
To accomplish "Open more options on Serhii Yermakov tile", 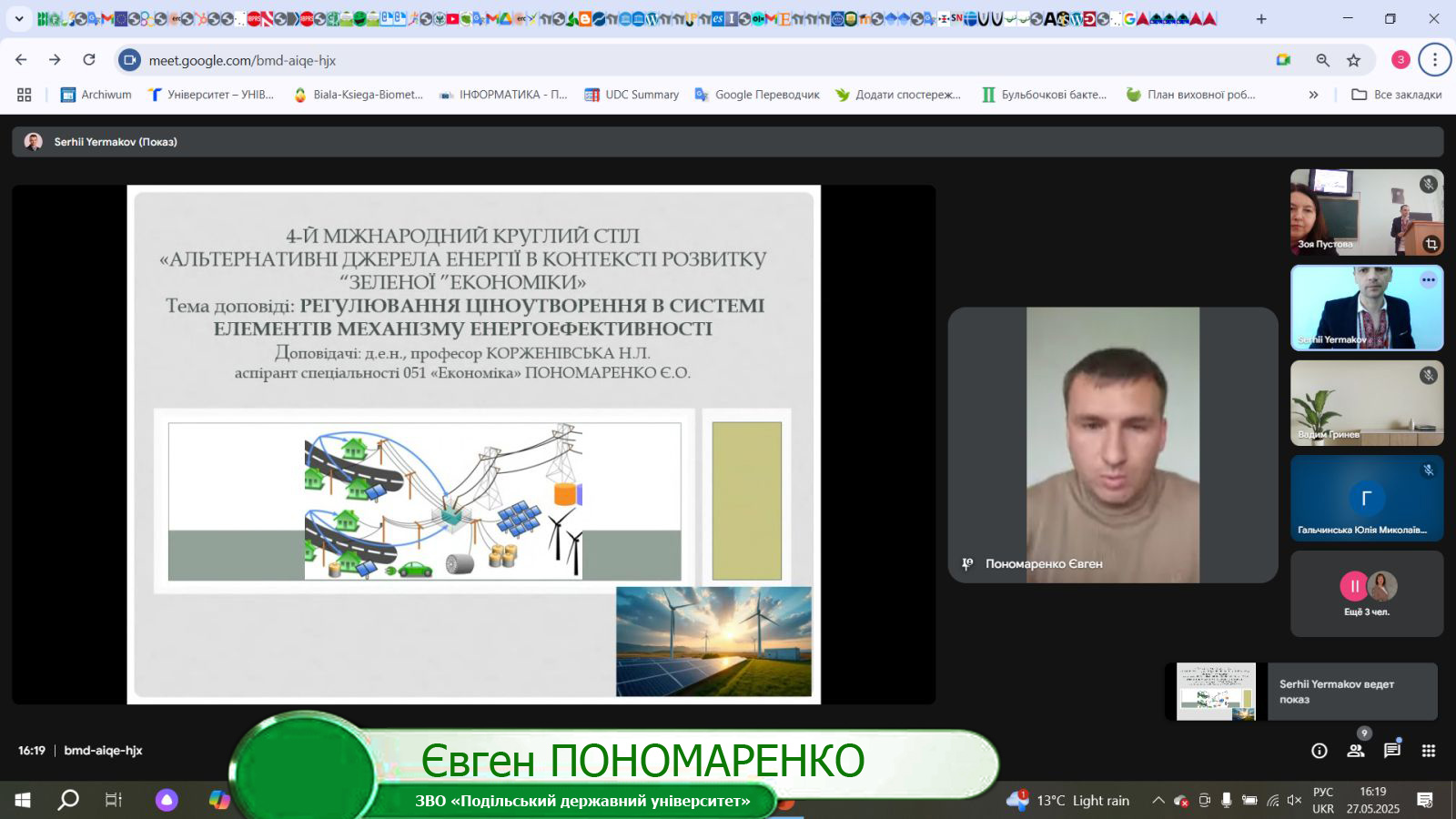I will [1428, 280].
